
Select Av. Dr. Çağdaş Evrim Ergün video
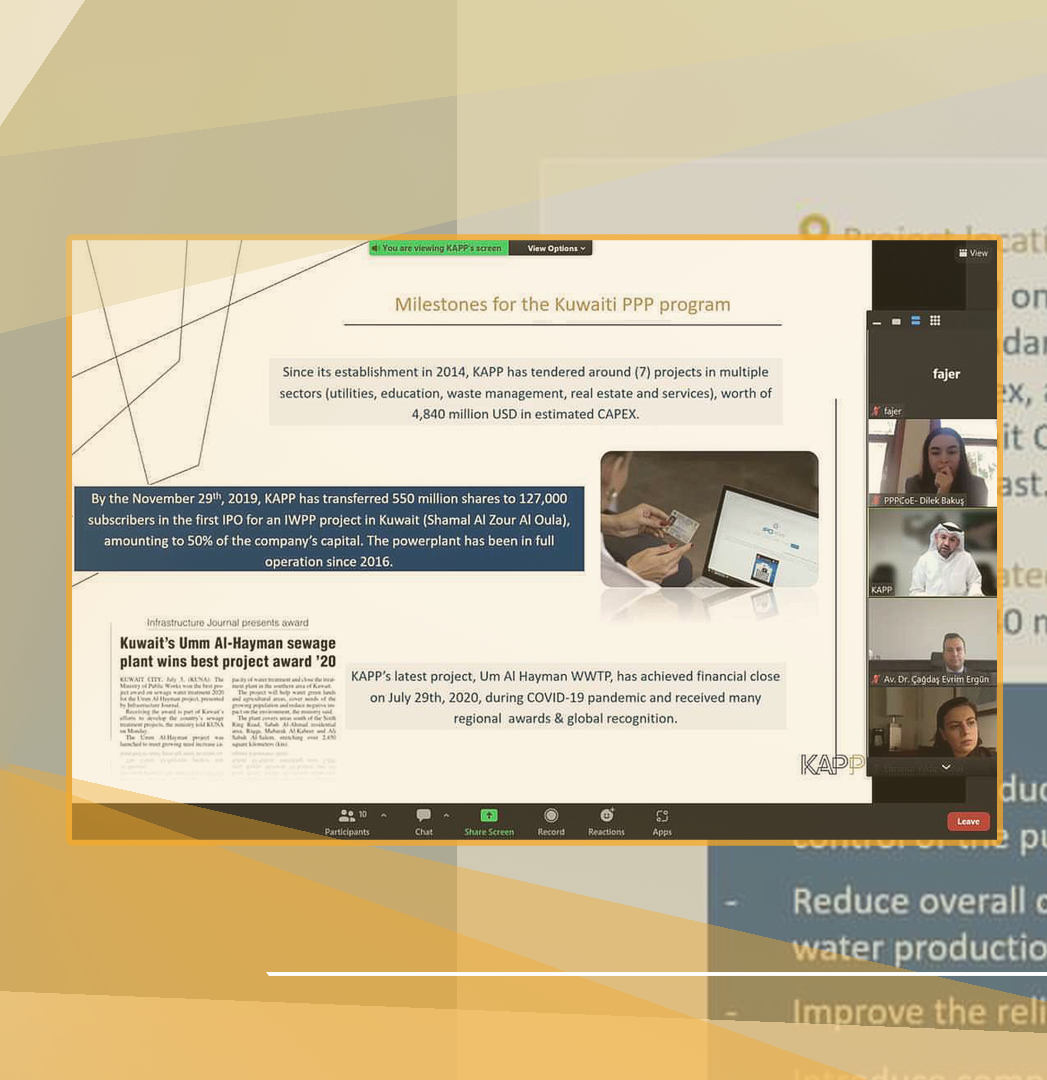(932, 642)
